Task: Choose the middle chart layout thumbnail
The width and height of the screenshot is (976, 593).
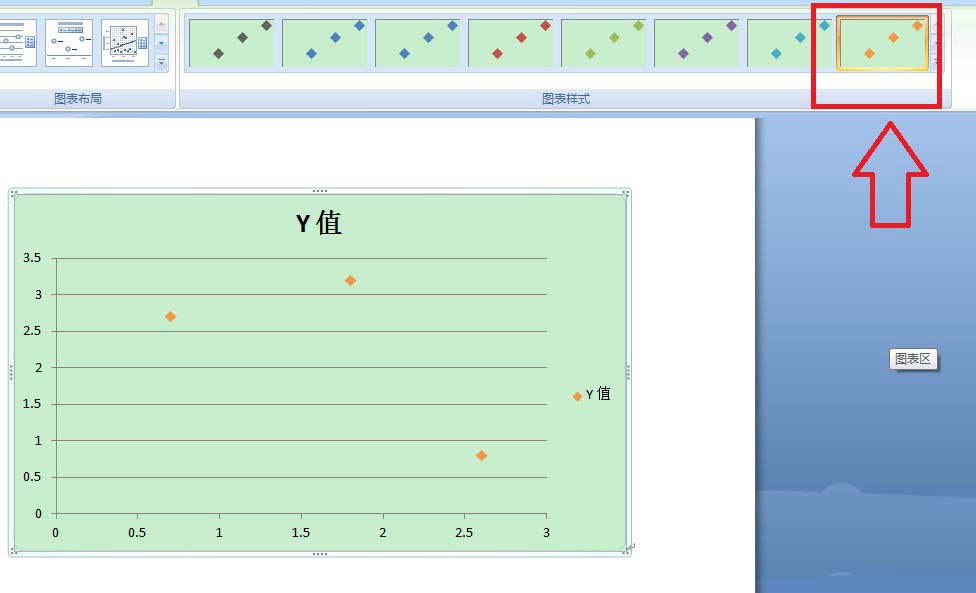Action: click(69, 43)
